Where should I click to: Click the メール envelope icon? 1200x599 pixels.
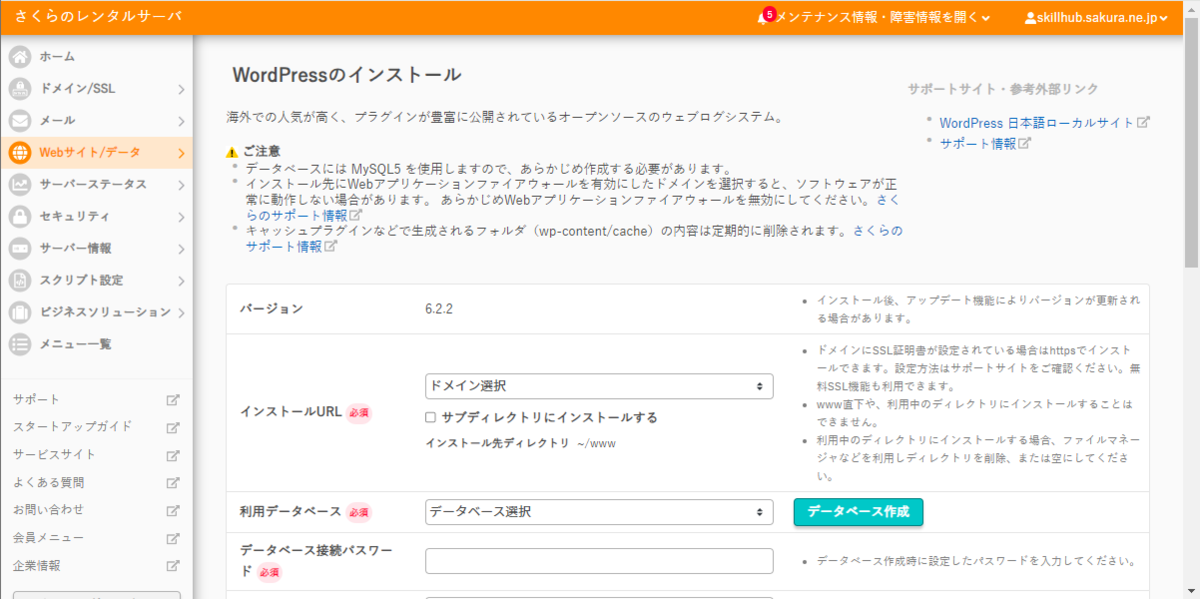coord(20,121)
